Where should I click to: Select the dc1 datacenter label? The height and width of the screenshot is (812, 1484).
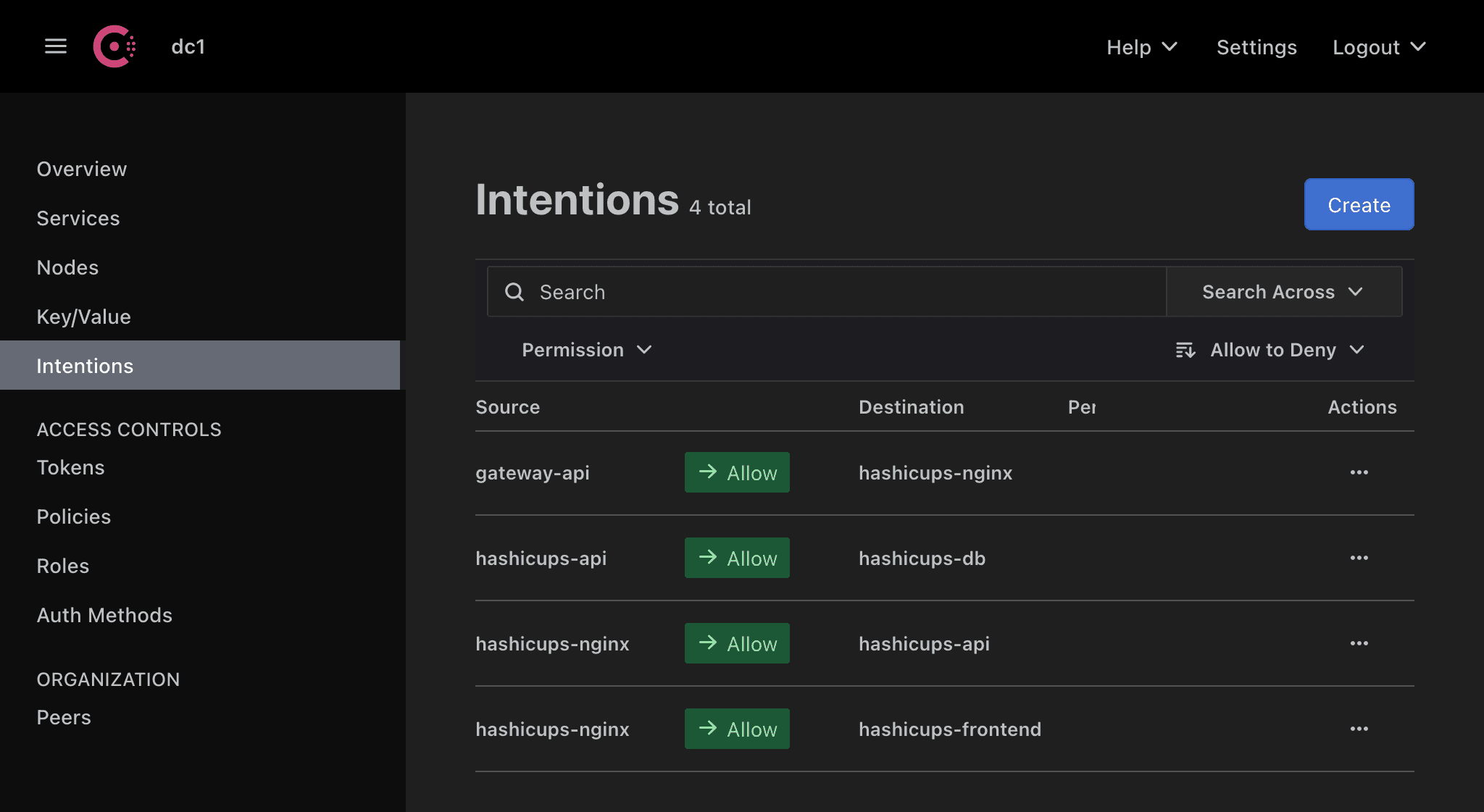pyautogui.click(x=188, y=47)
